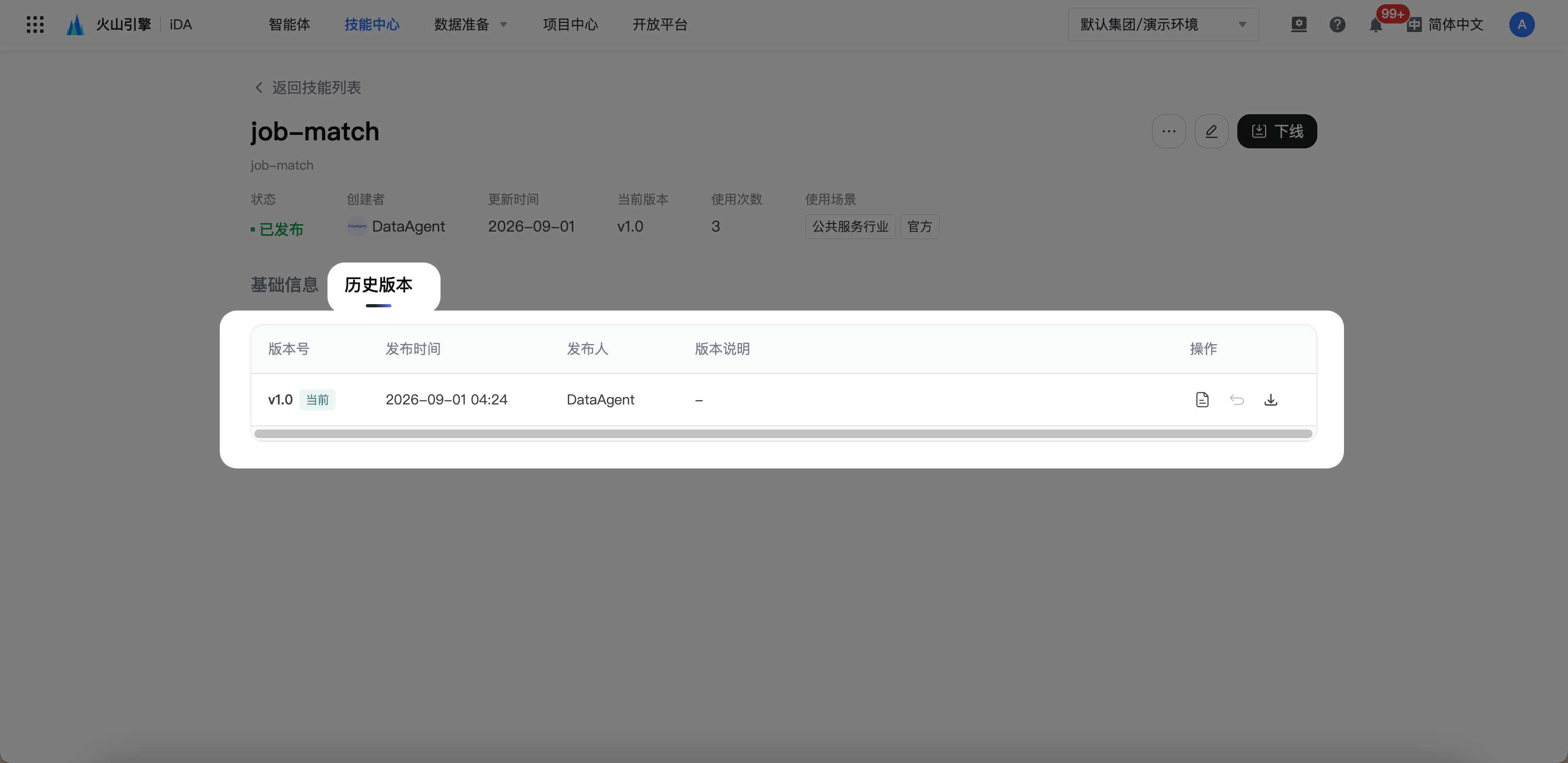
Task: Open the more options ellipsis button
Action: pos(1169,131)
